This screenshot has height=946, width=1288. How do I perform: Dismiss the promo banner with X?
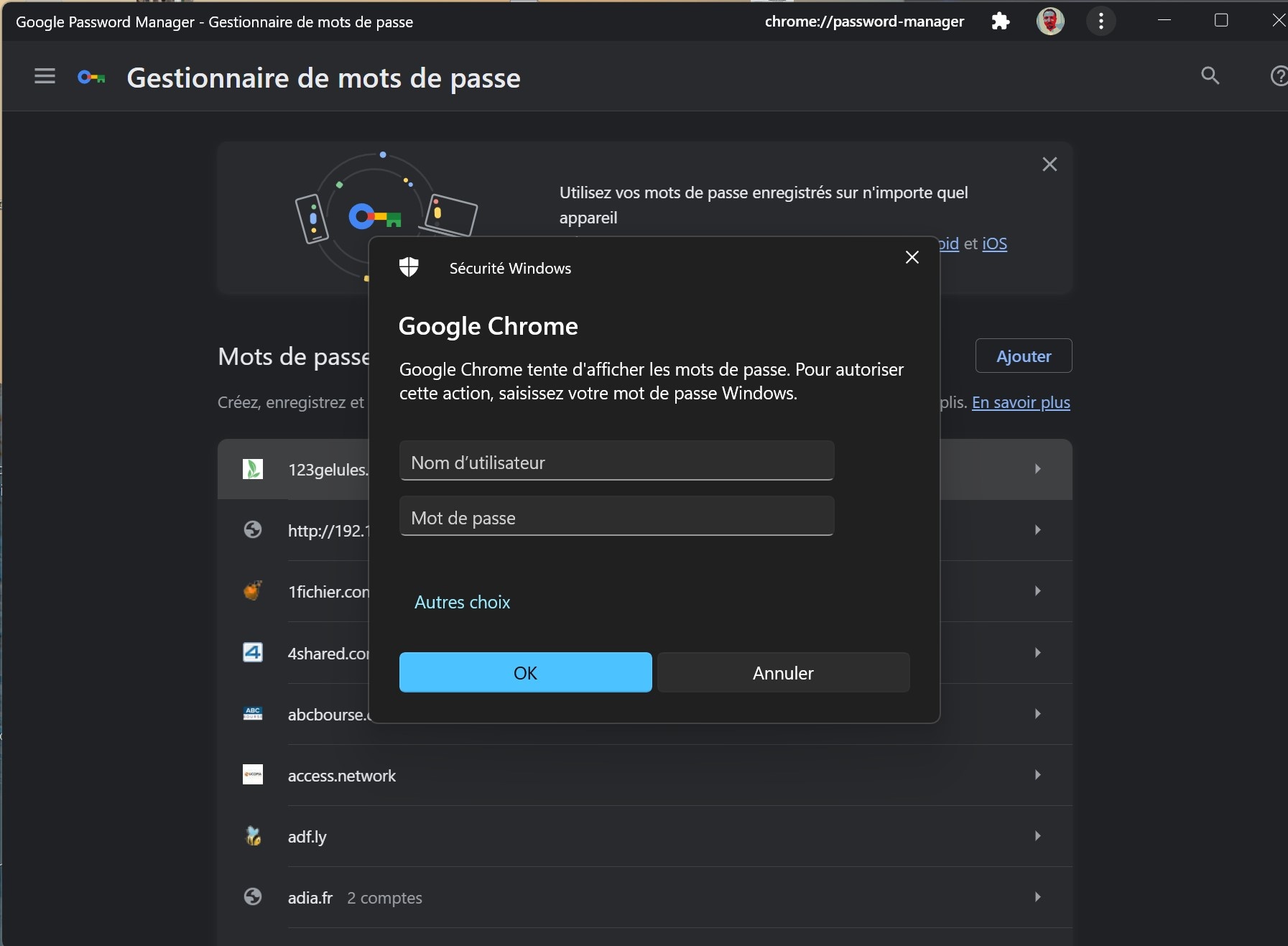point(1050,164)
